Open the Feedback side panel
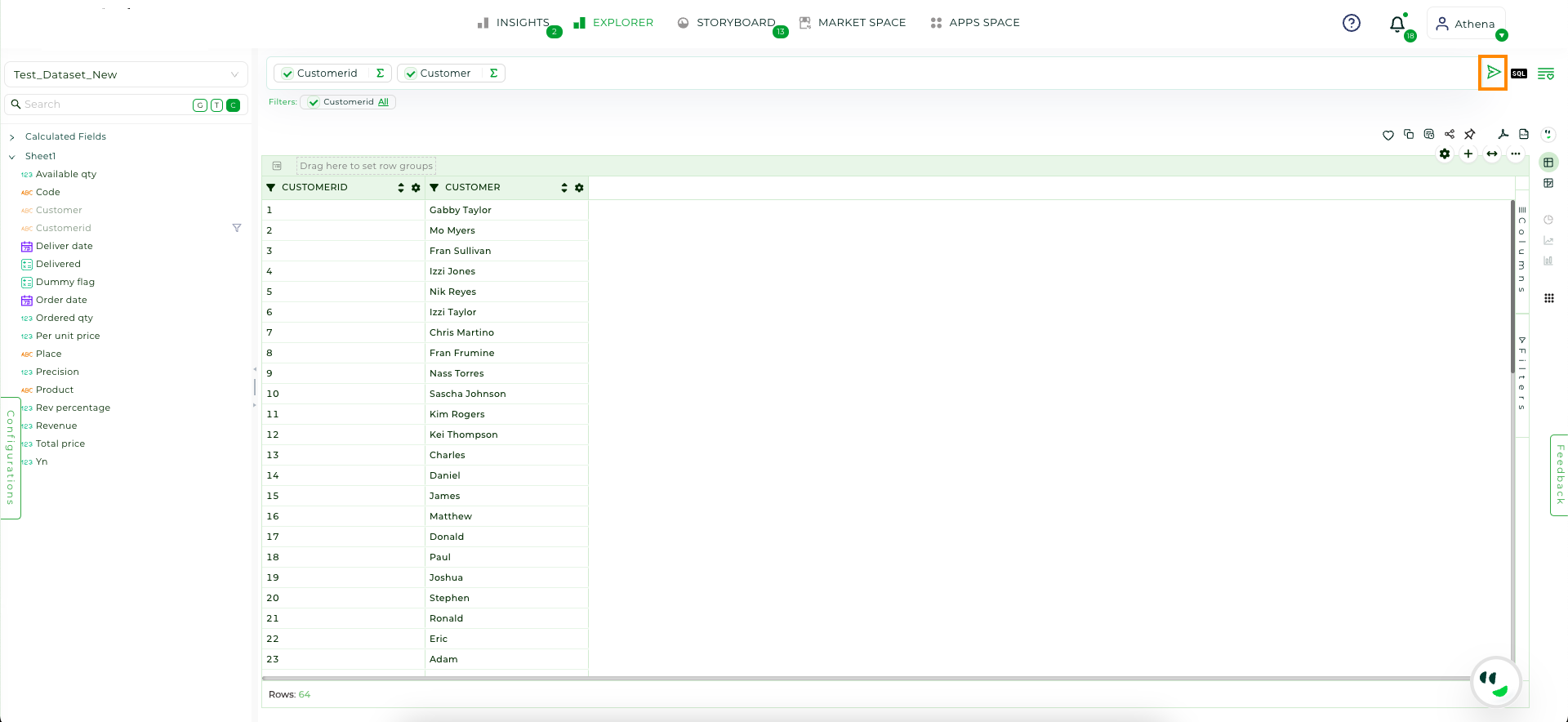Viewport: 1568px width, 722px height. [x=1558, y=475]
